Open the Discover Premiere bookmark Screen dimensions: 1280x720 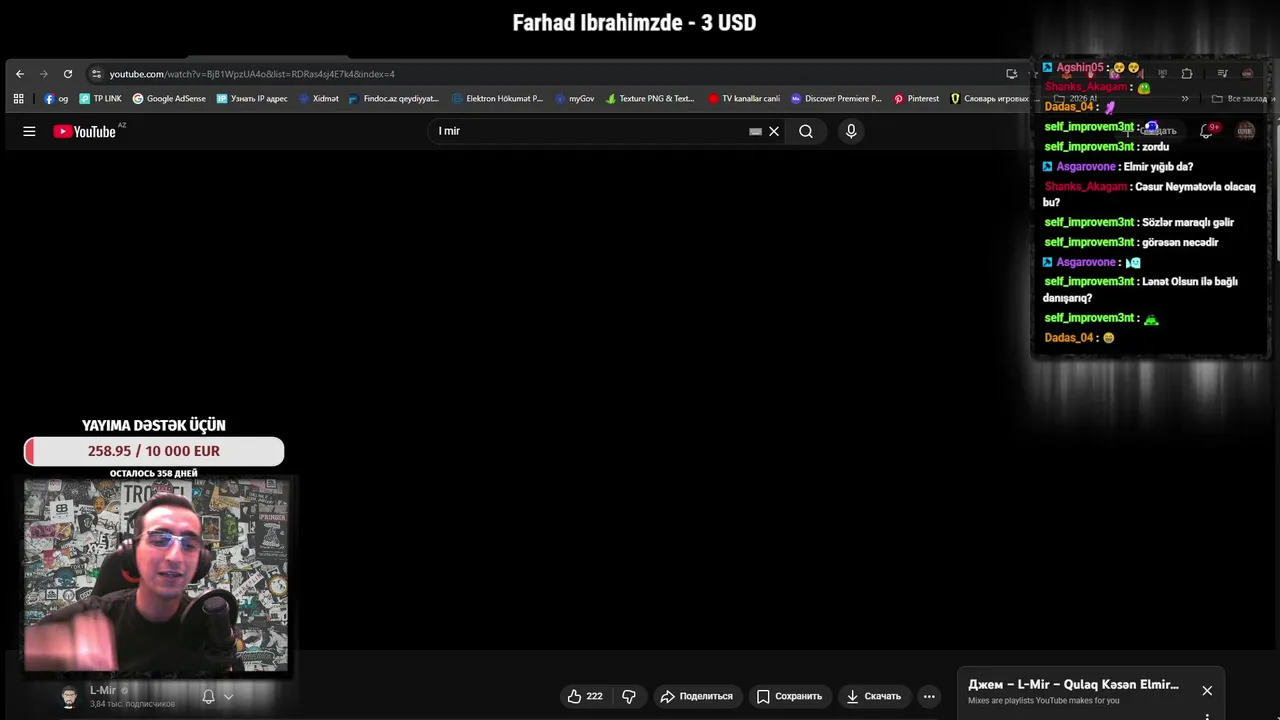pos(836,99)
